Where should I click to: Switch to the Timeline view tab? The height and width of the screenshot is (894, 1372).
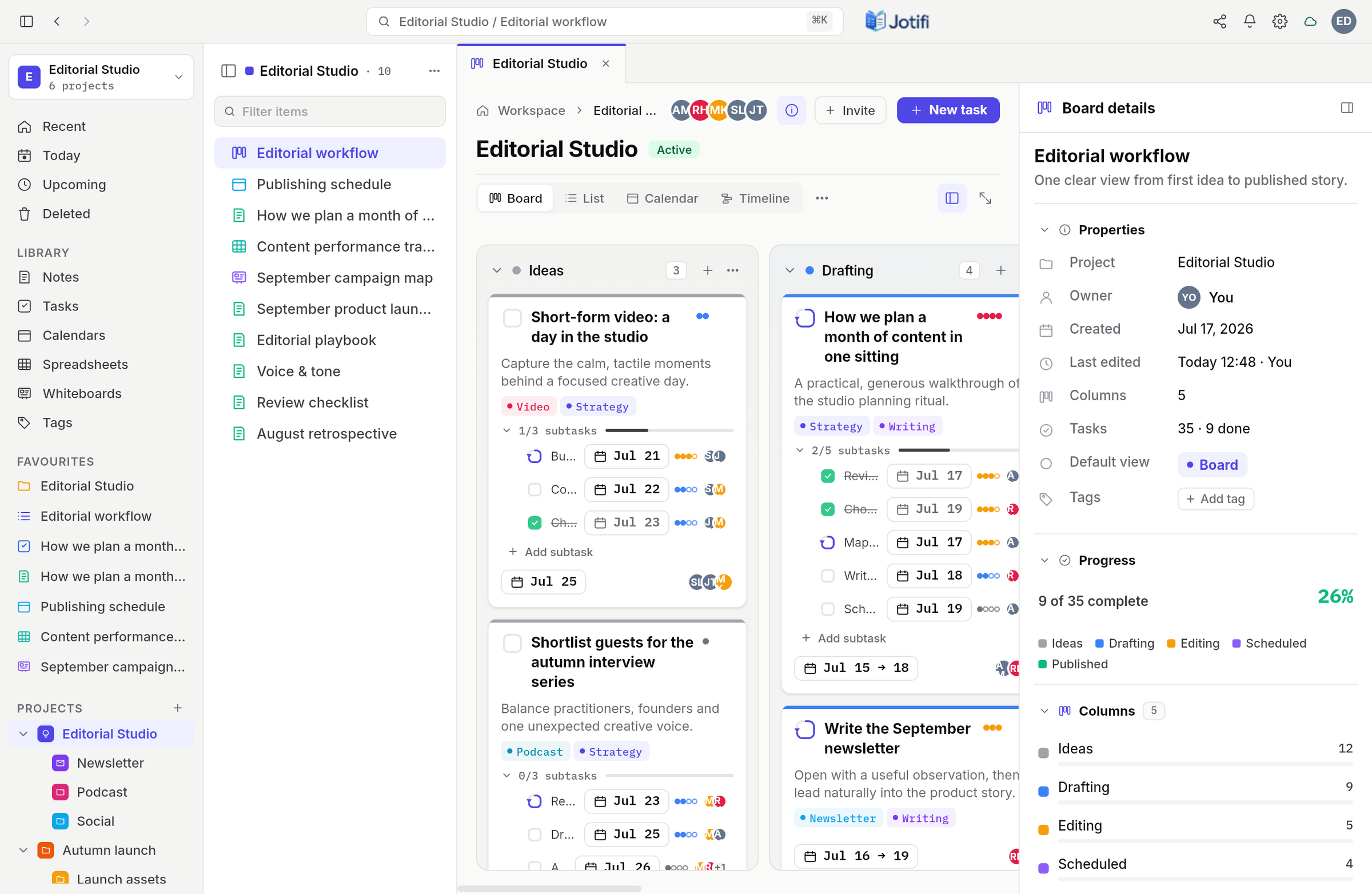[755, 198]
